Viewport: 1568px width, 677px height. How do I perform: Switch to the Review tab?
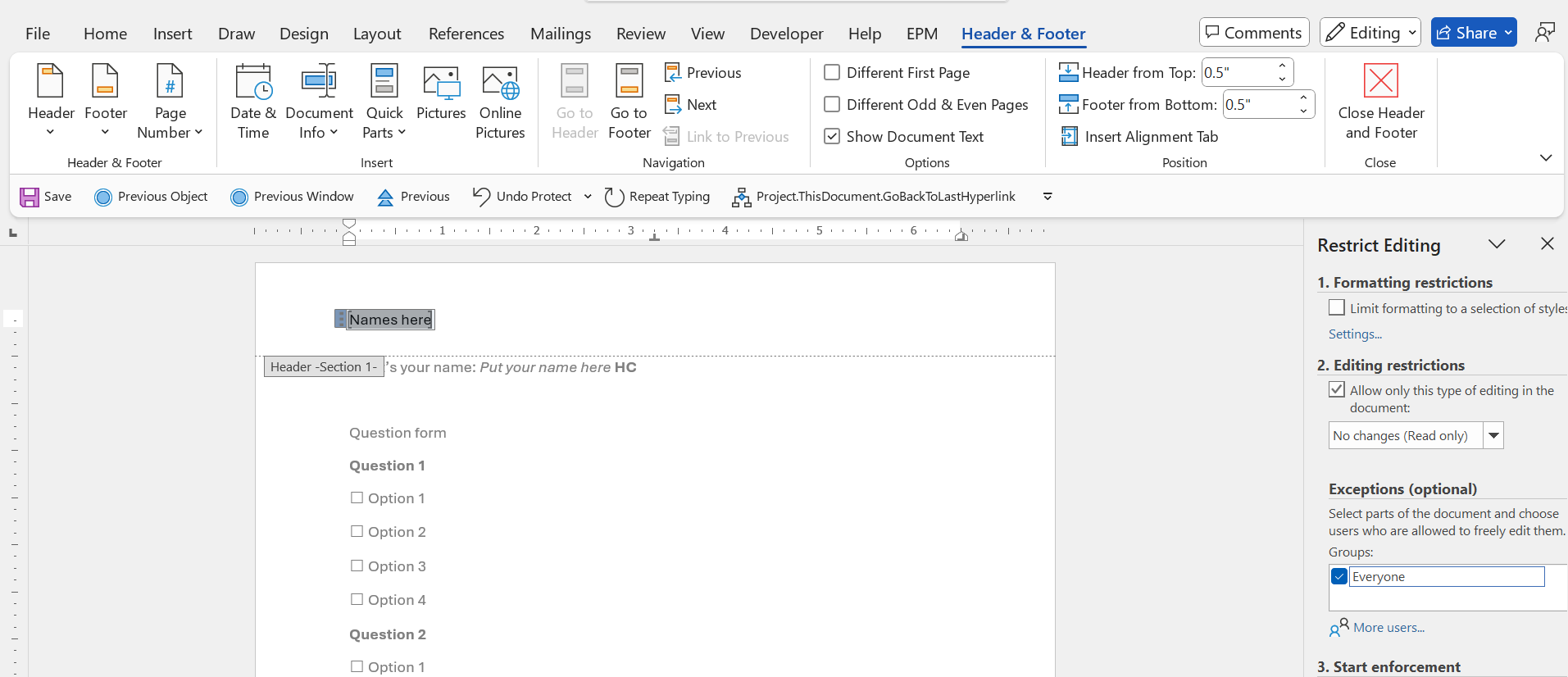click(x=641, y=34)
